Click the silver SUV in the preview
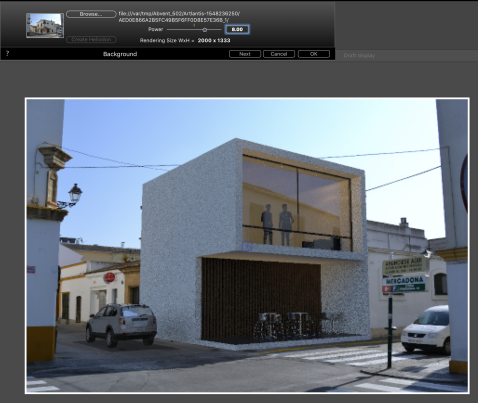478x403 pixels. click(x=121, y=325)
